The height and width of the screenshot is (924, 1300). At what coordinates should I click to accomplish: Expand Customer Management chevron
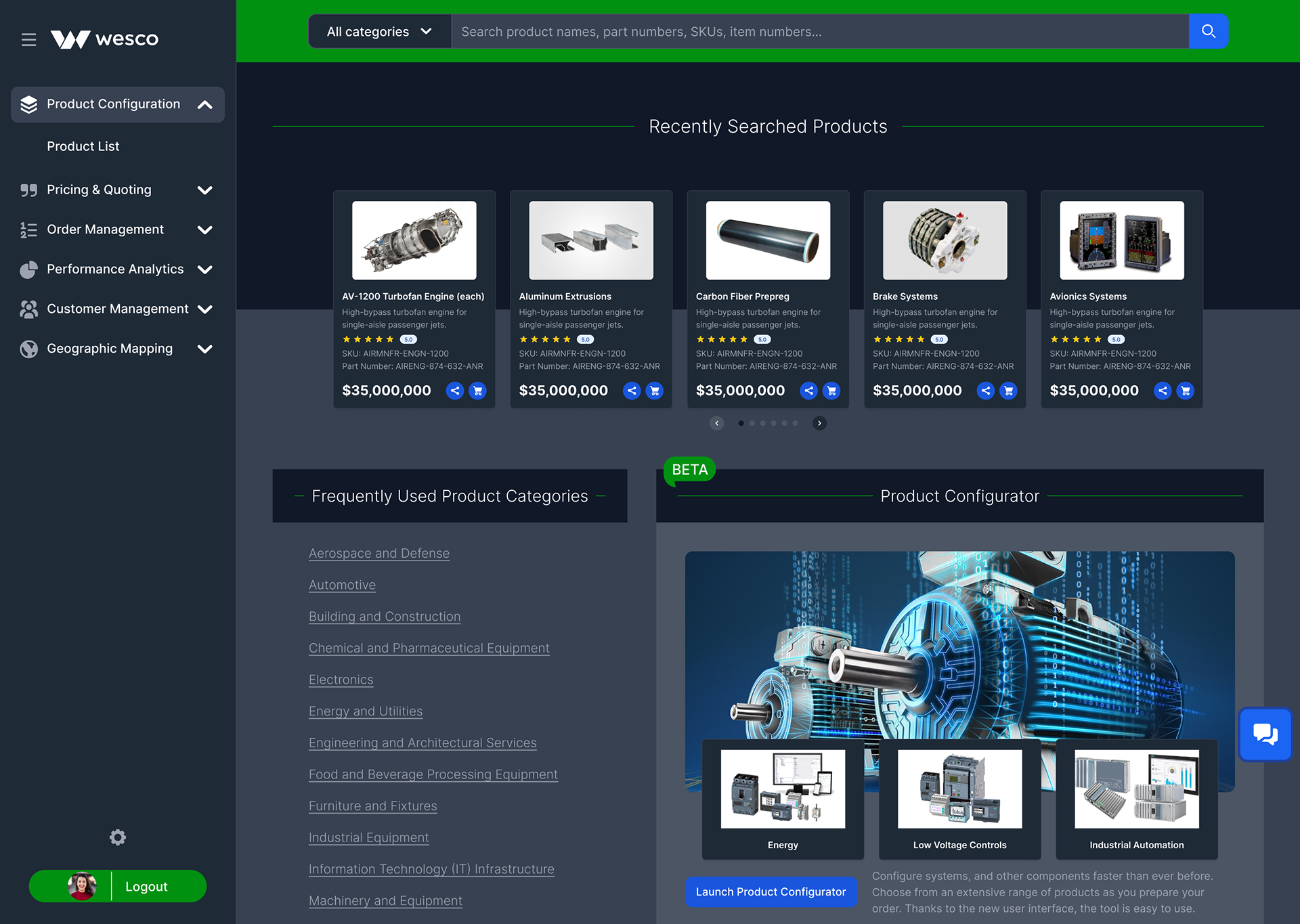click(205, 309)
